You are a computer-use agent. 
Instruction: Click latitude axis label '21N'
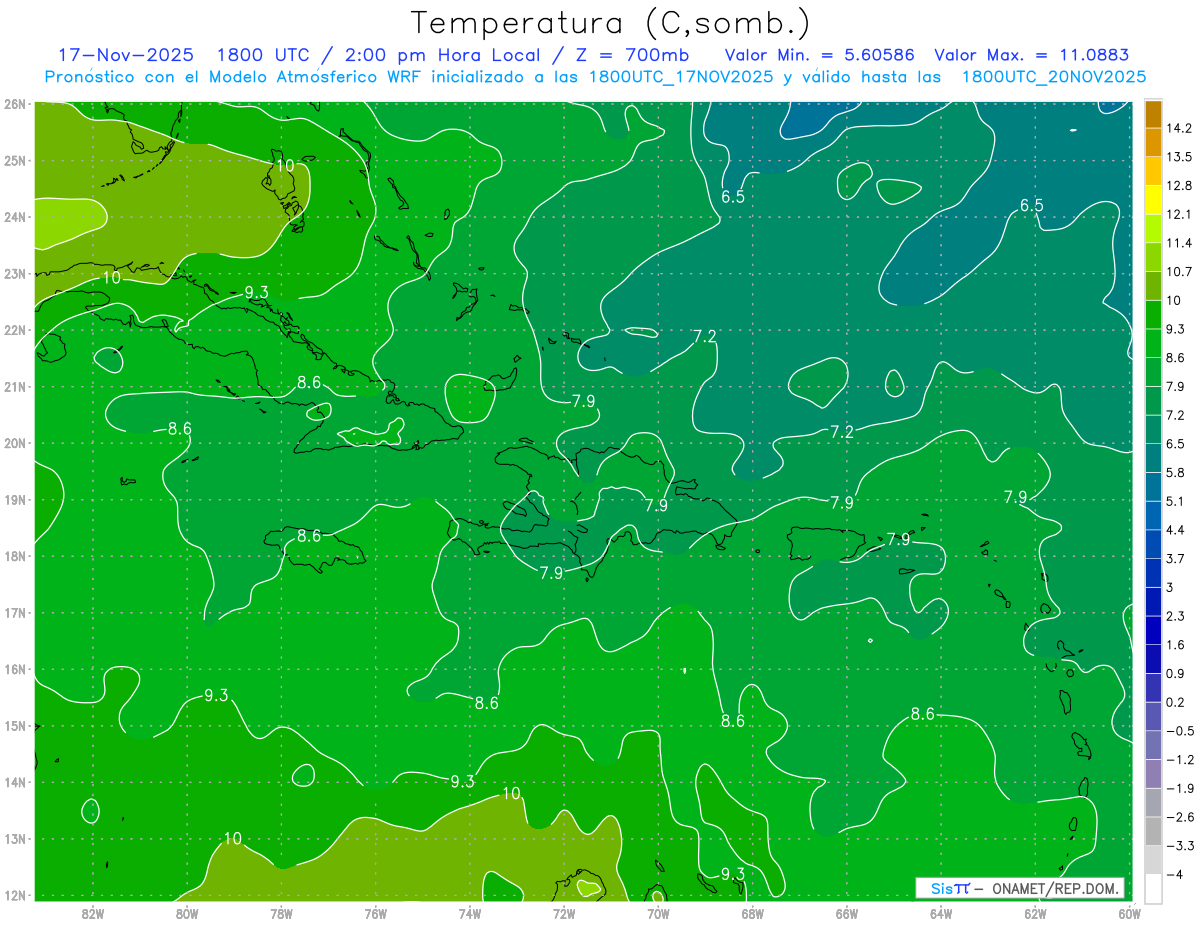[x=15, y=387]
